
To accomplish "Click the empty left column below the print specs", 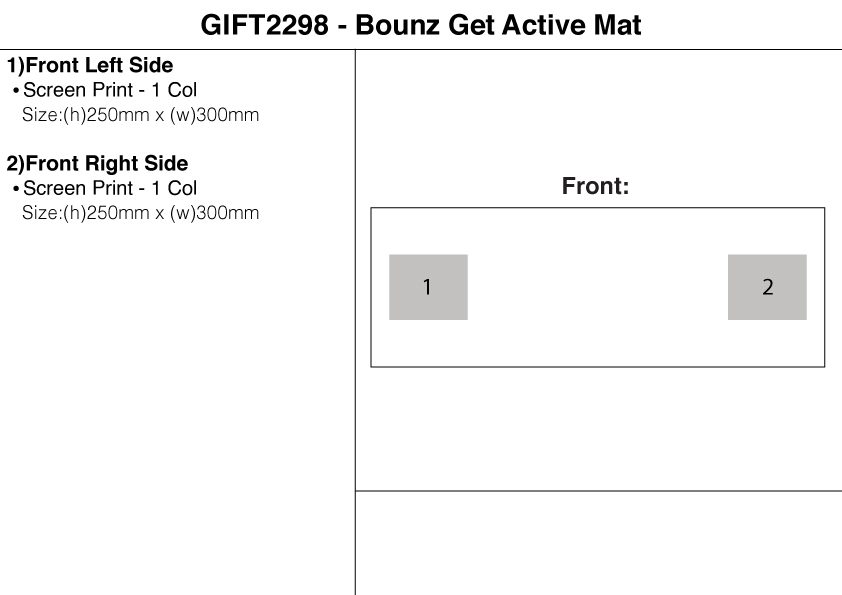I will click(177, 400).
